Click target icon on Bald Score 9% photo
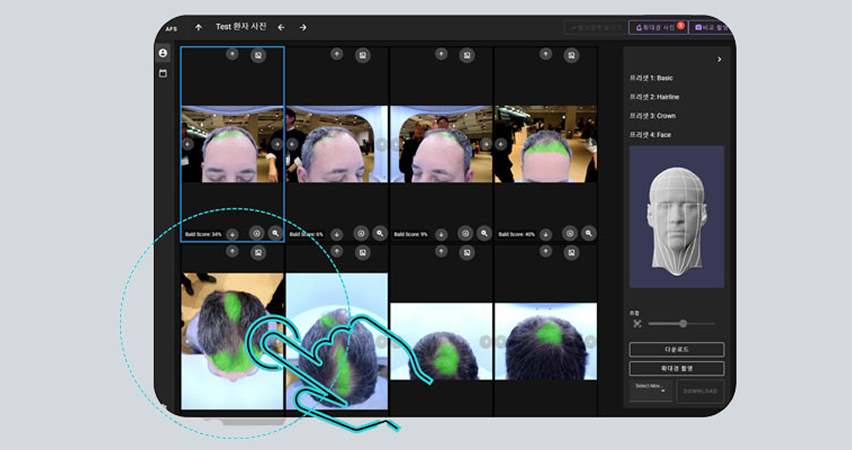Viewport: 852px width, 450px height. click(464, 233)
